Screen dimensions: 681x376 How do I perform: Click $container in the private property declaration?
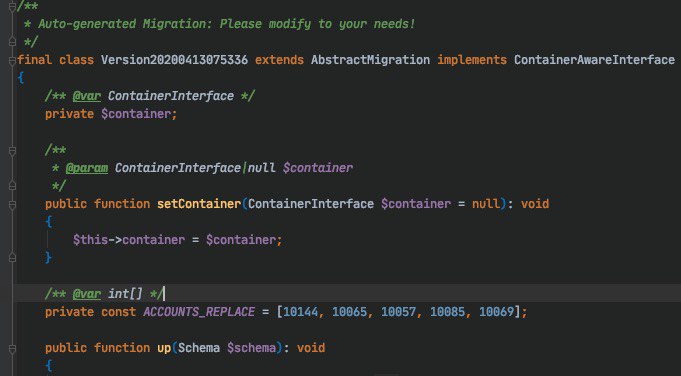tap(136, 114)
